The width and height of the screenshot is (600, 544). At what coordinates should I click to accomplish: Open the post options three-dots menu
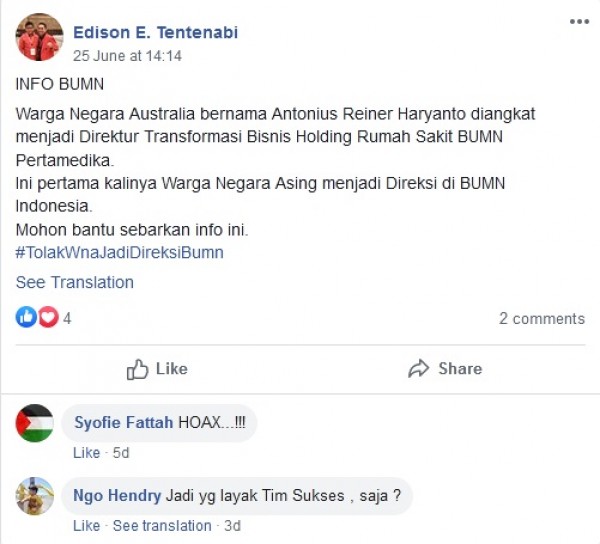pyautogui.click(x=579, y=21)
